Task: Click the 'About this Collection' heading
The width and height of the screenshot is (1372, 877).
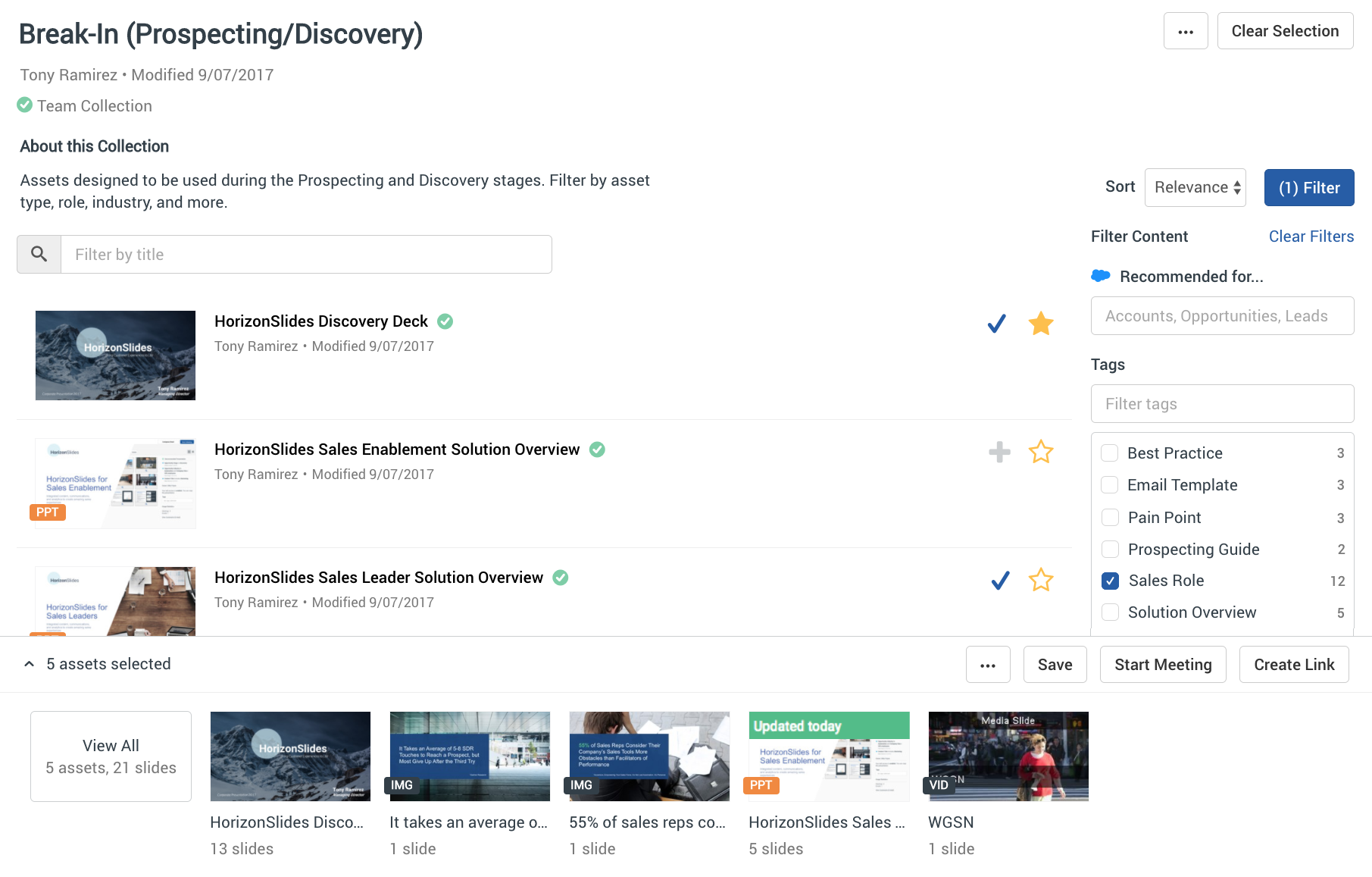Action: [x=95, y=146]
